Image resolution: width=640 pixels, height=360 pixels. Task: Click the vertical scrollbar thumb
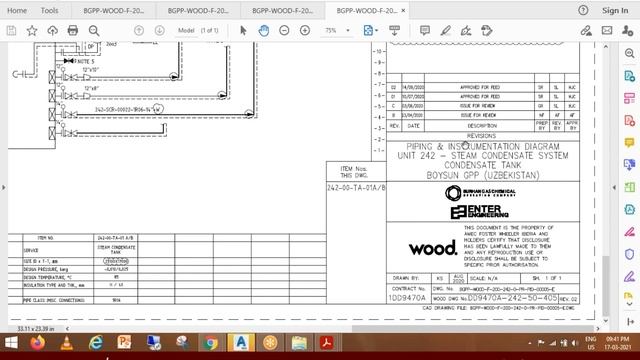pyautogui.click(x=606, y=285)
